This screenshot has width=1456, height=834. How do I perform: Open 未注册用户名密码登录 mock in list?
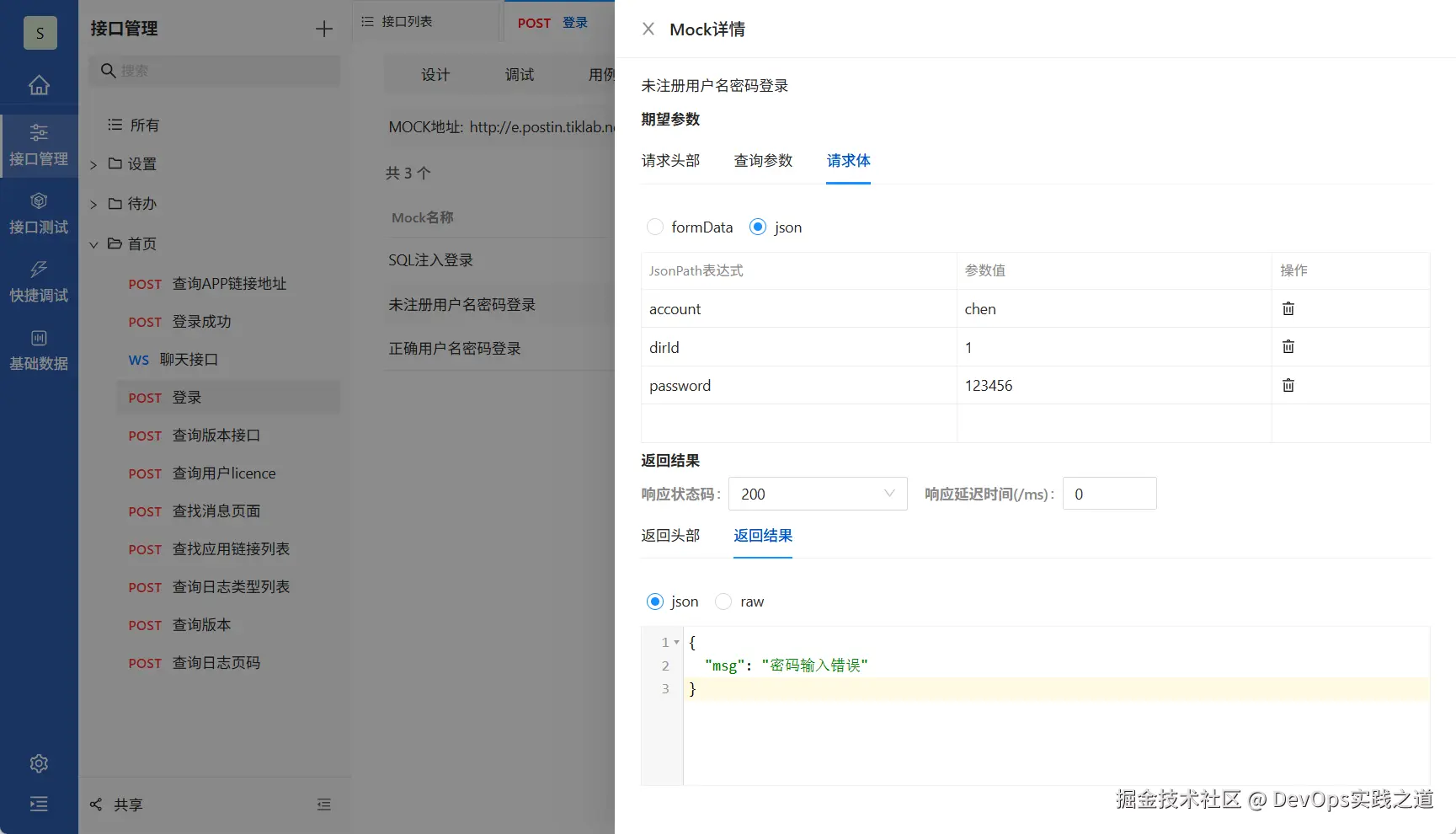pyautogui.click(x=461, y=305)
